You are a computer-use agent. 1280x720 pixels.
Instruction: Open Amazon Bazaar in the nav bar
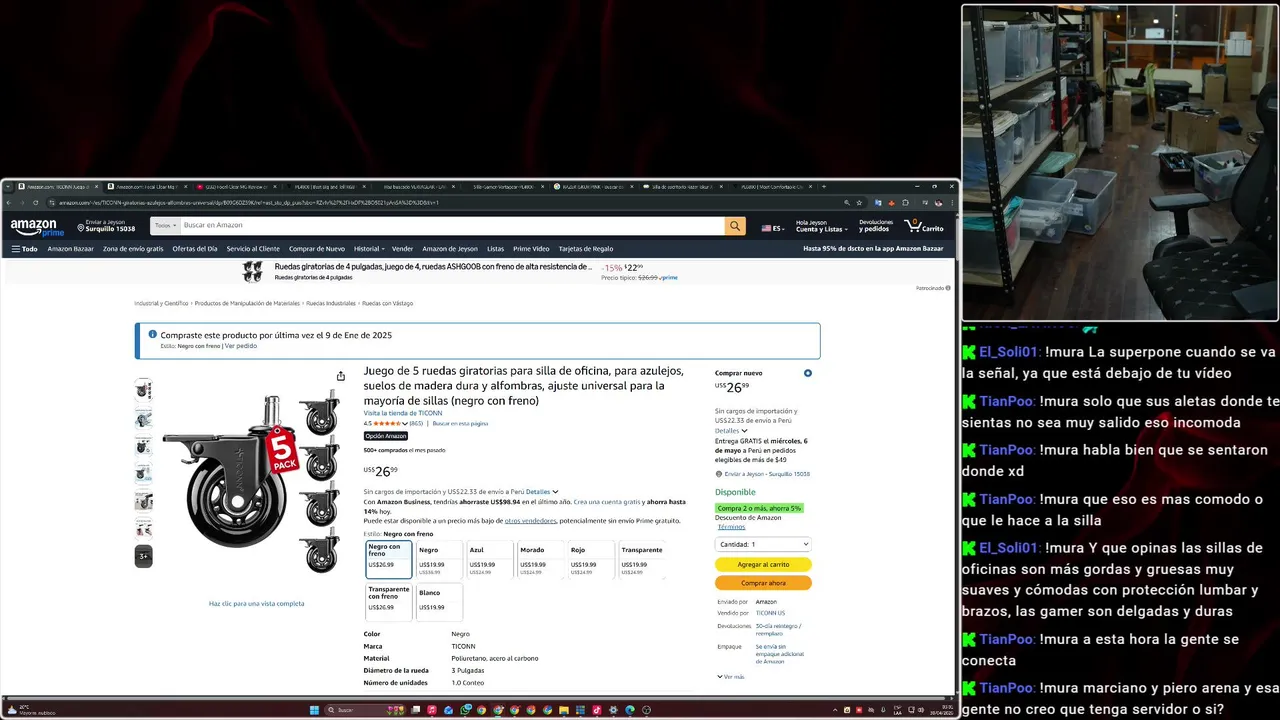(x=71, y=249)
